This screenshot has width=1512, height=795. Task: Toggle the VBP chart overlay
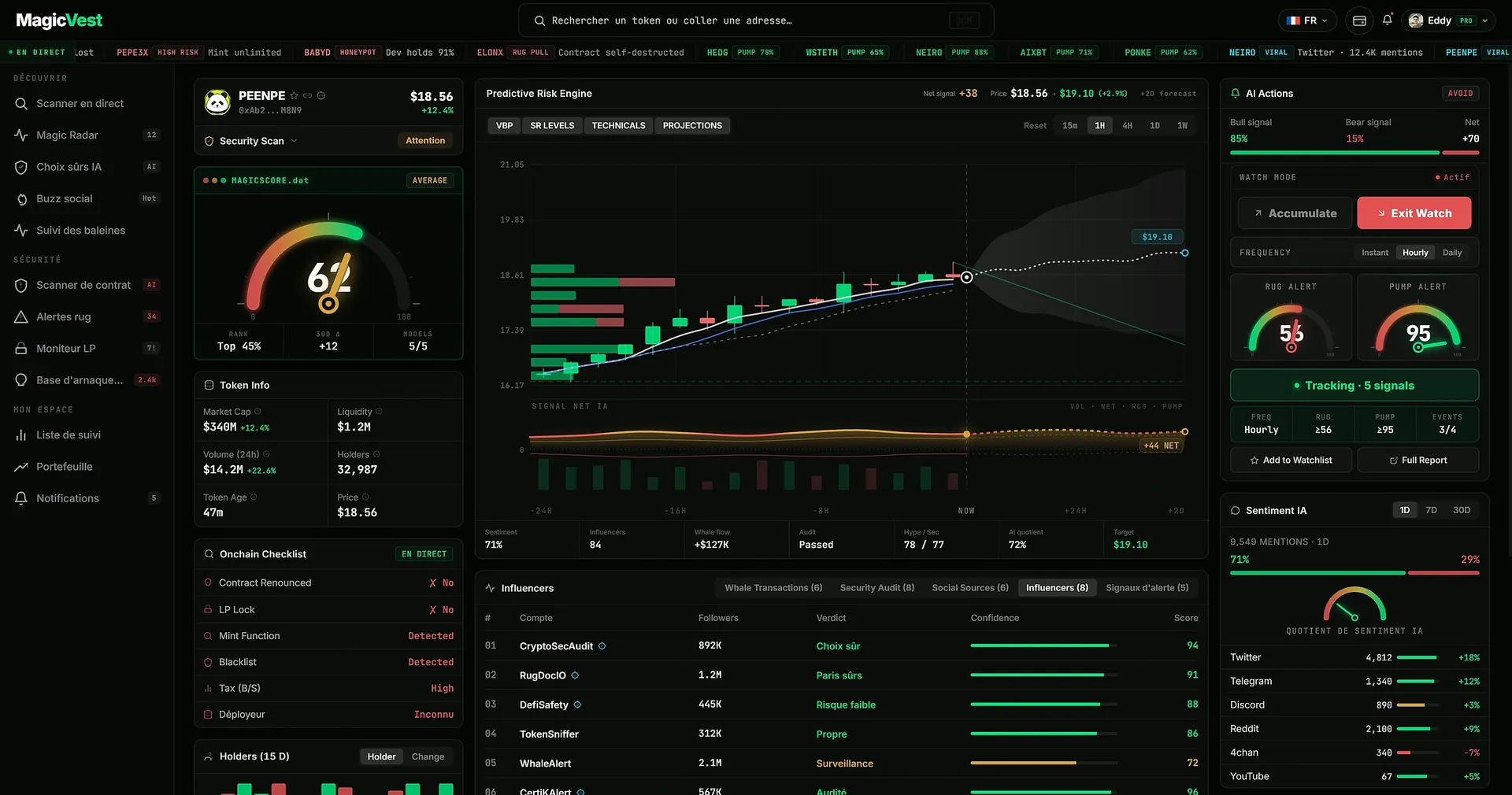(x=504, y=126)
